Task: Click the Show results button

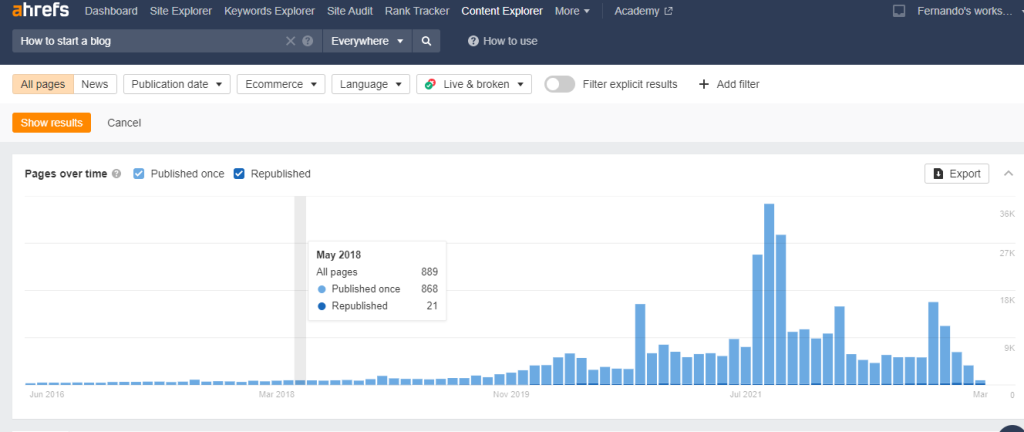Action: tap(52, 123)
